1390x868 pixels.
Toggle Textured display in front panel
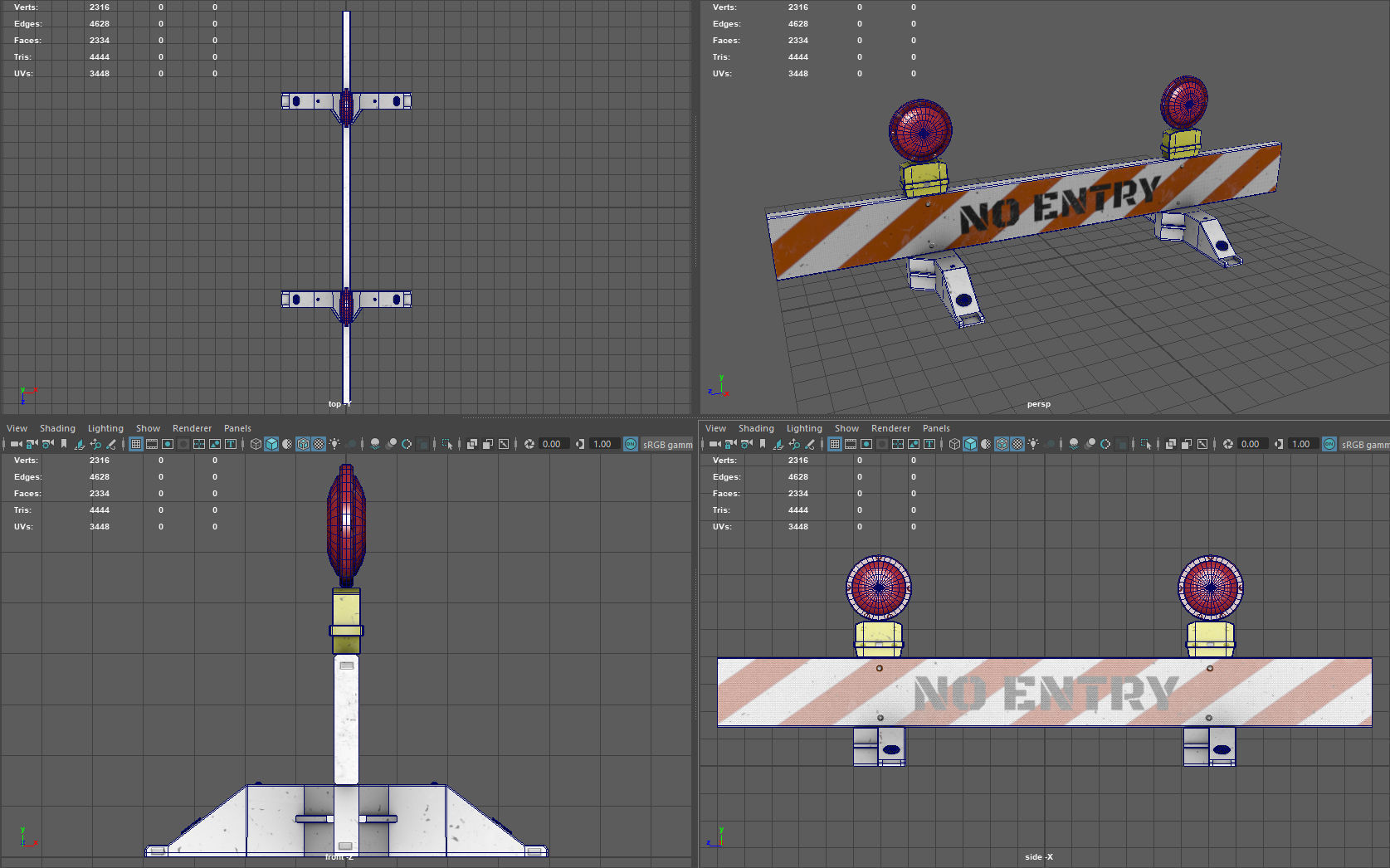(x=319, y=444)
